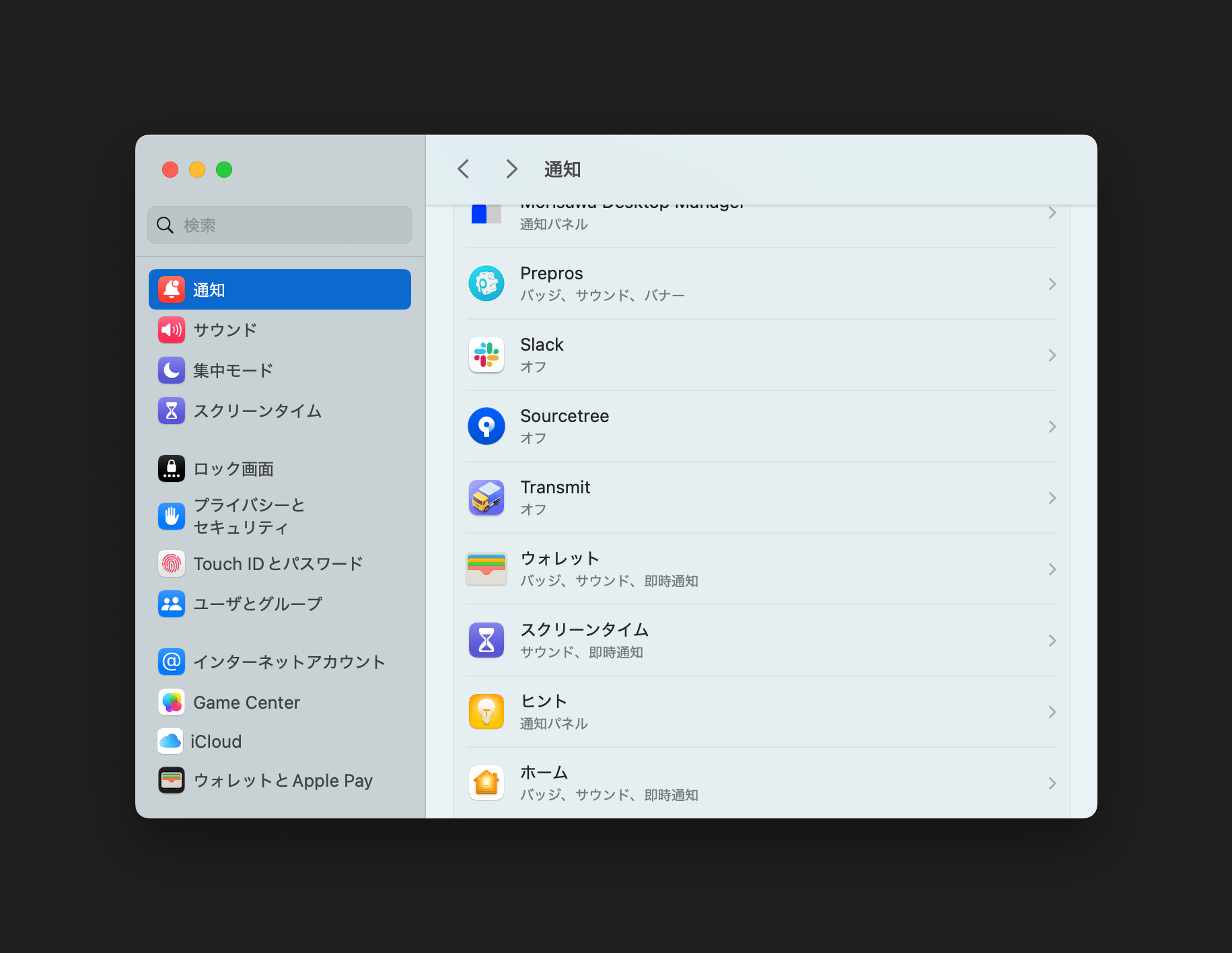Click the Prepros app name
1232x953 pixels.
[552, 273]
